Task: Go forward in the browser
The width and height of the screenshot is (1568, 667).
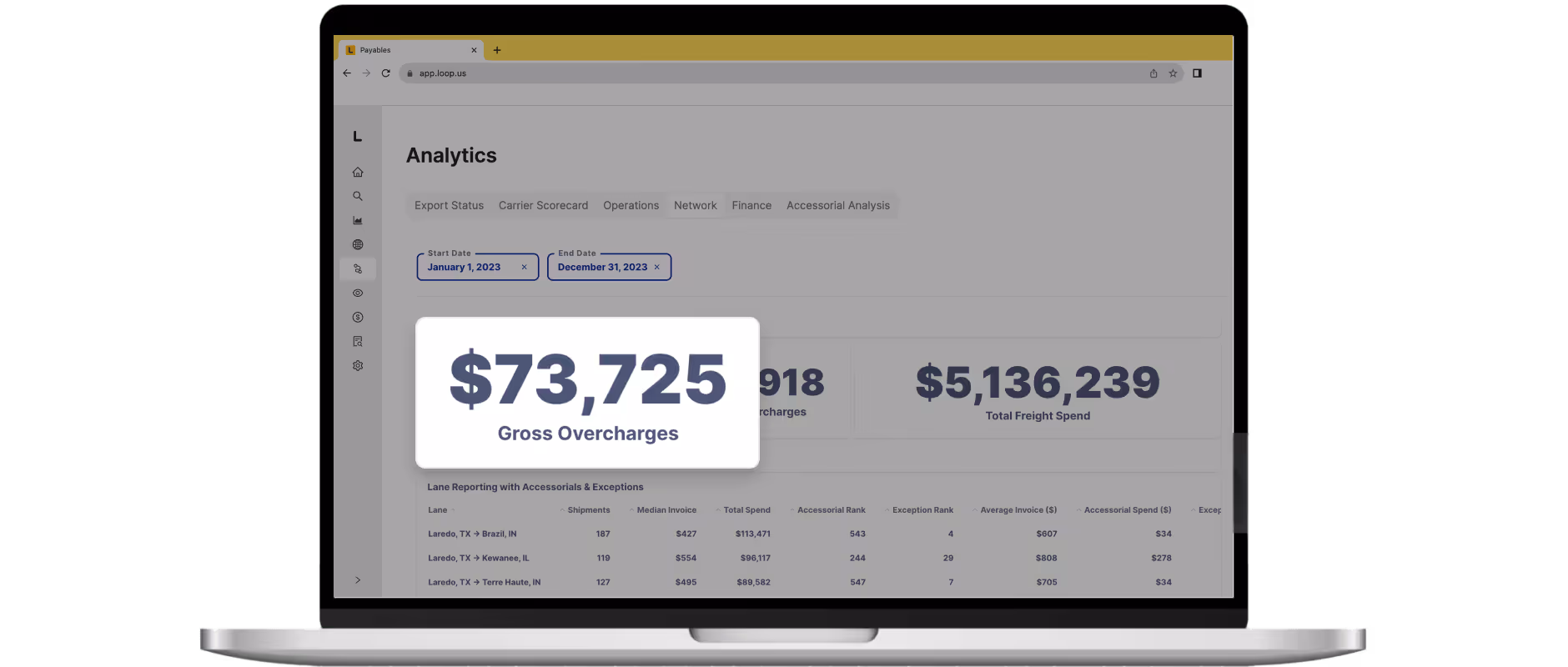Action: click(x=366, y=73)
